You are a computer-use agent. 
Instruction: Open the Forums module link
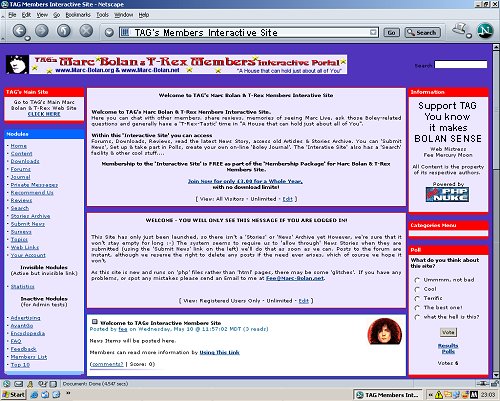(x=20, y=169)
